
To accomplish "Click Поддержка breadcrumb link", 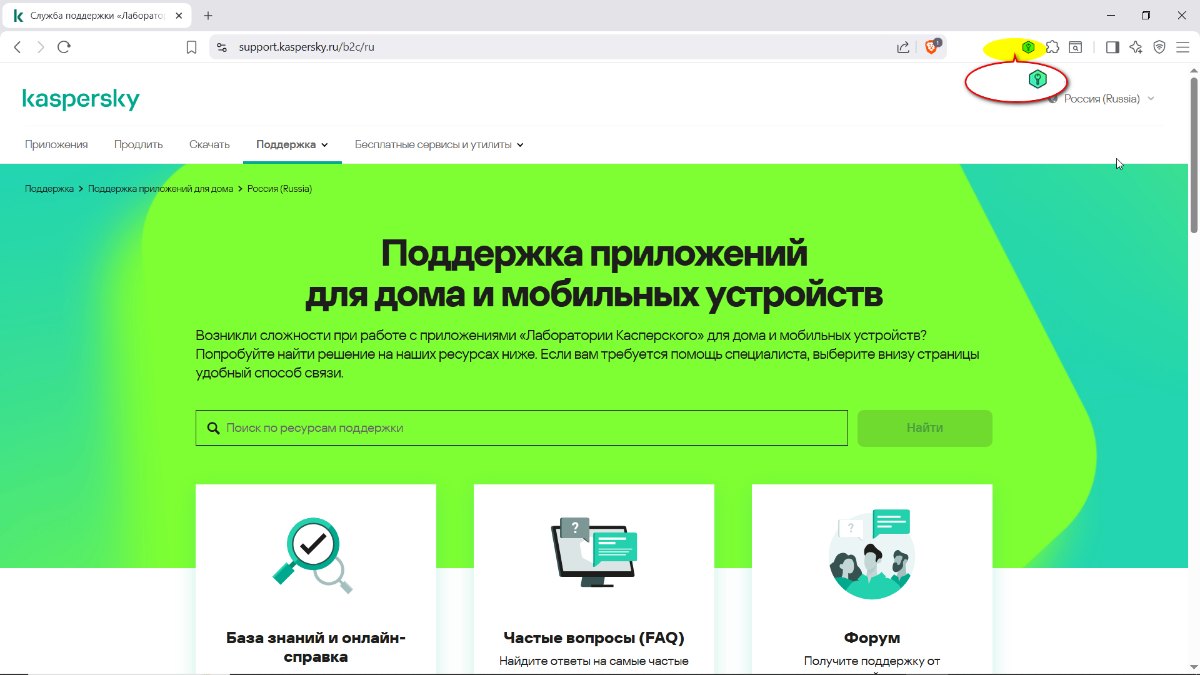I will point(49,189).
